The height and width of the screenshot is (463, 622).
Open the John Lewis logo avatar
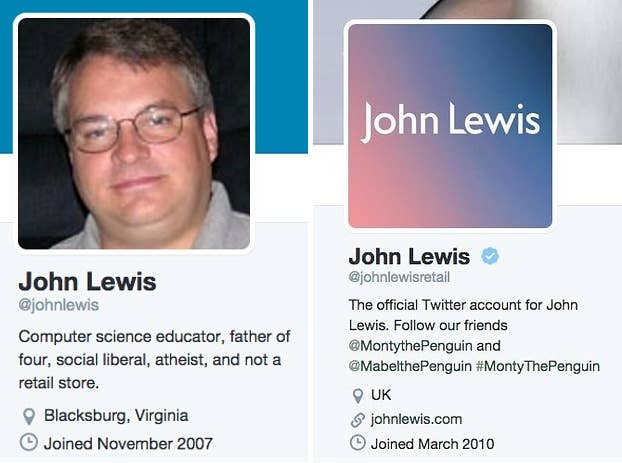pos(450,126)
